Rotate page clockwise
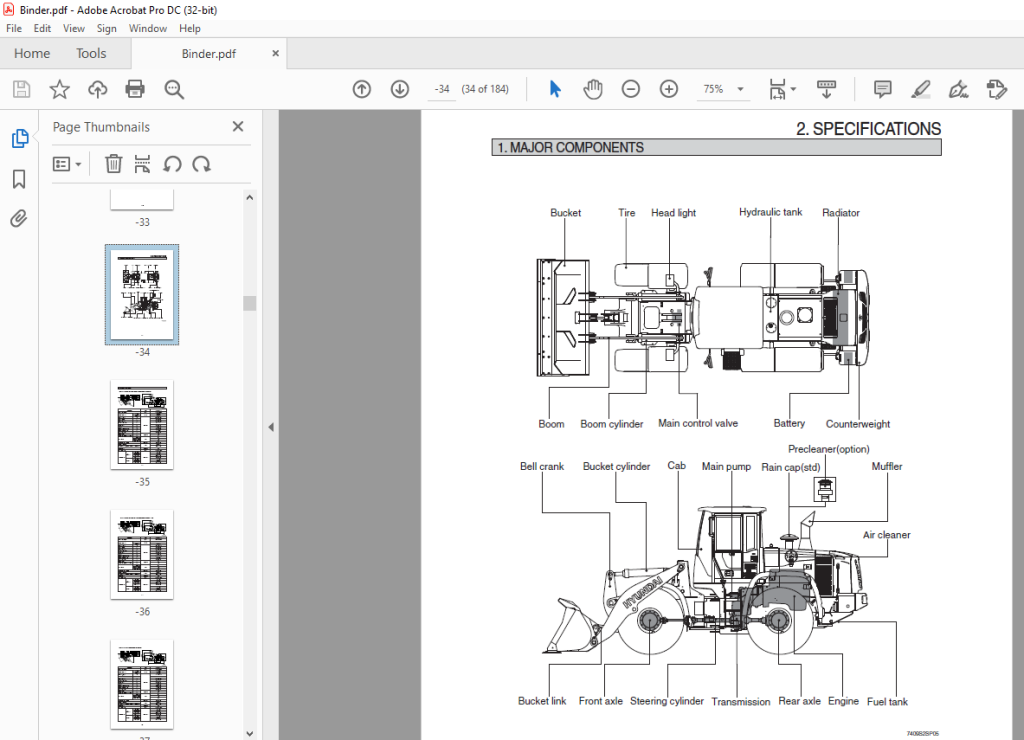 pyautogui.click(x=202, y=164)
